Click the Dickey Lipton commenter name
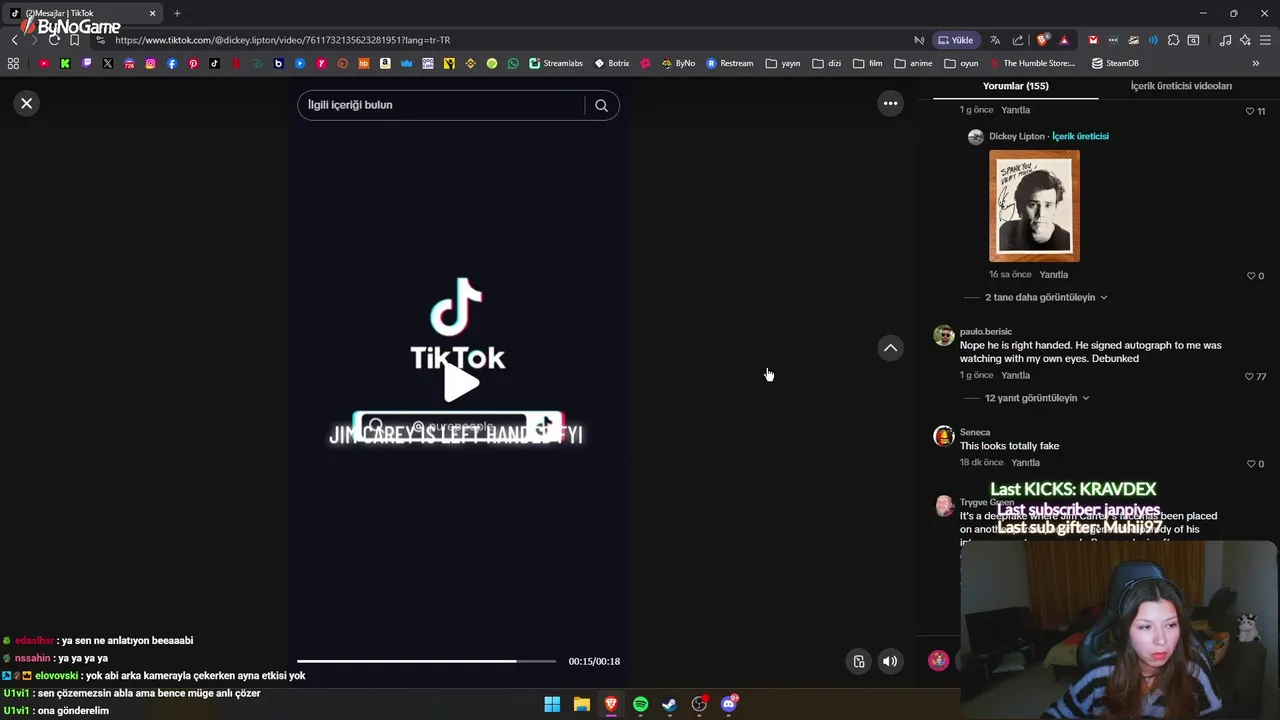 click(1016, 136)
